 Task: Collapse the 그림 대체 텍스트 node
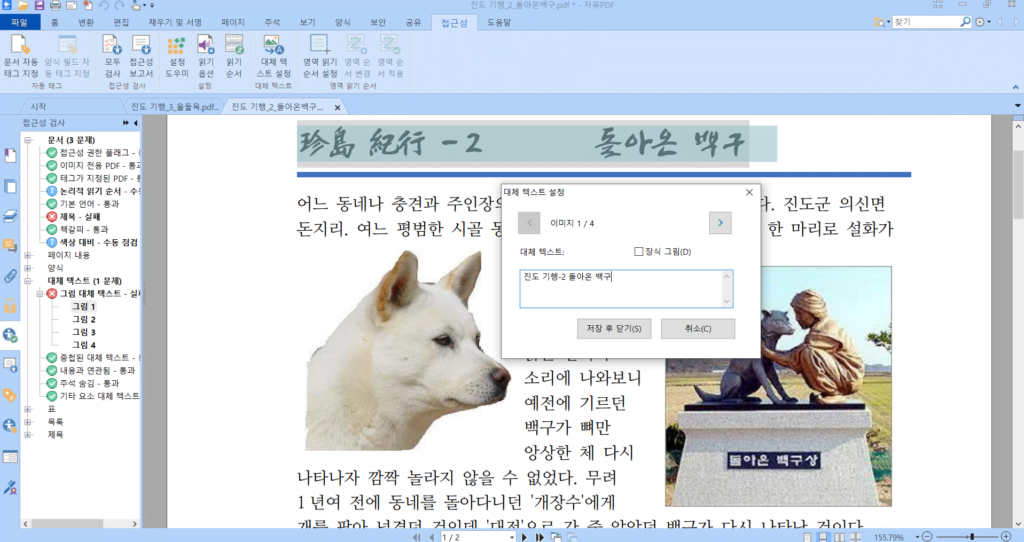tap(40, 294)
